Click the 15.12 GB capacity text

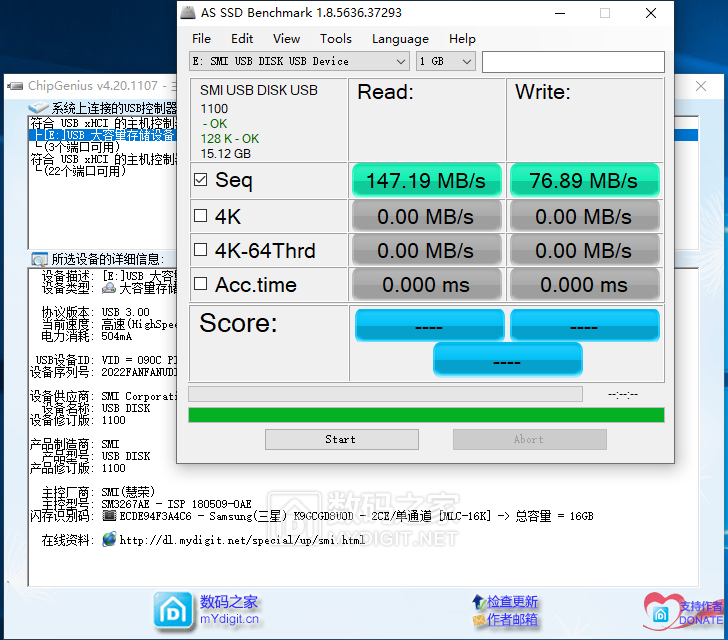pyautogui.click(x=226, y=154)
